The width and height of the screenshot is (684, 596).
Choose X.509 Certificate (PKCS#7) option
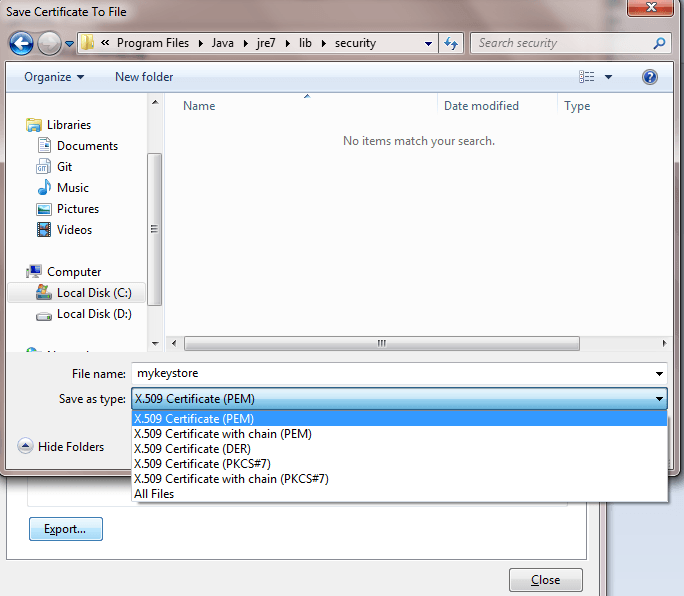399,464
